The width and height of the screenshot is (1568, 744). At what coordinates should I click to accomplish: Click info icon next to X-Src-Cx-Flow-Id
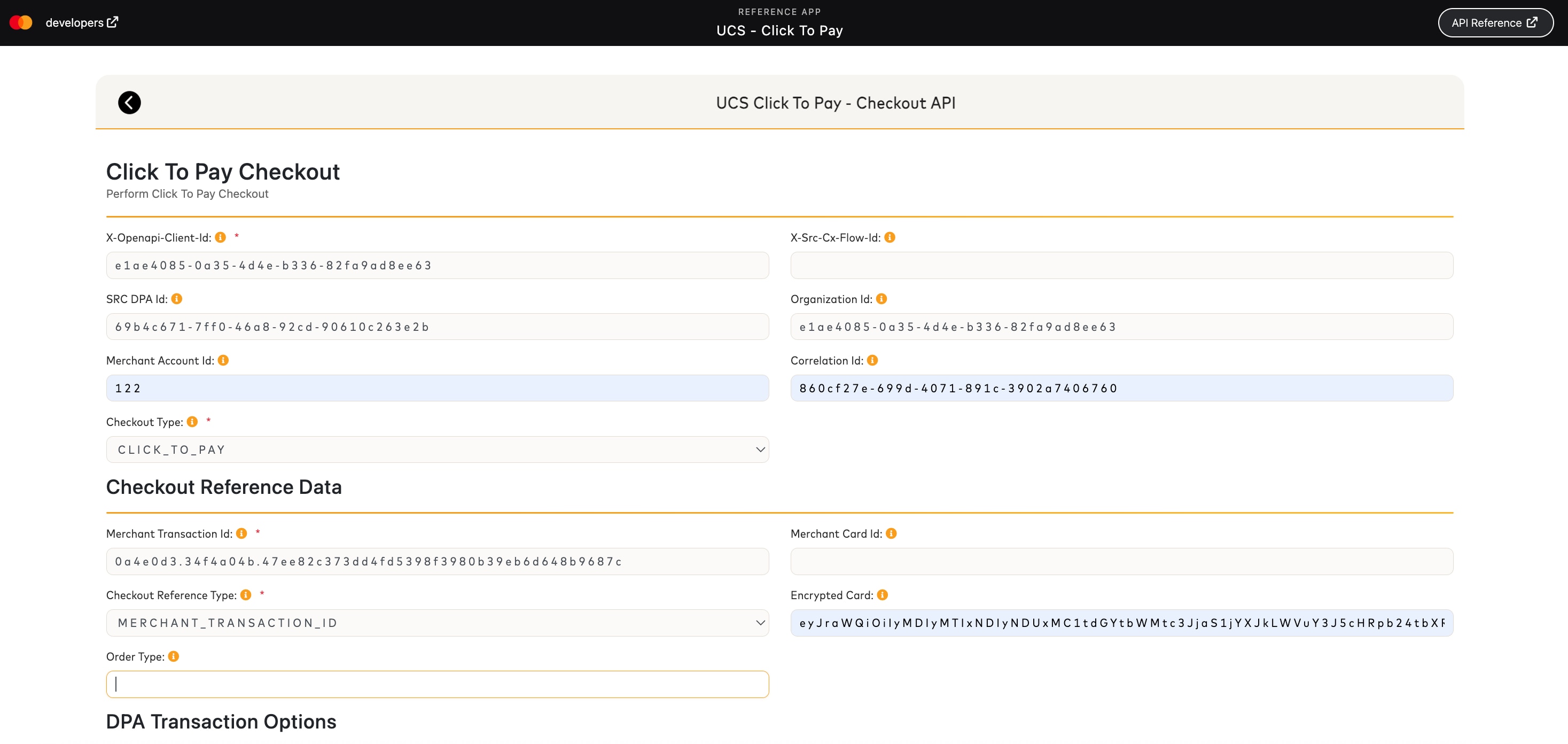point(890,237)
